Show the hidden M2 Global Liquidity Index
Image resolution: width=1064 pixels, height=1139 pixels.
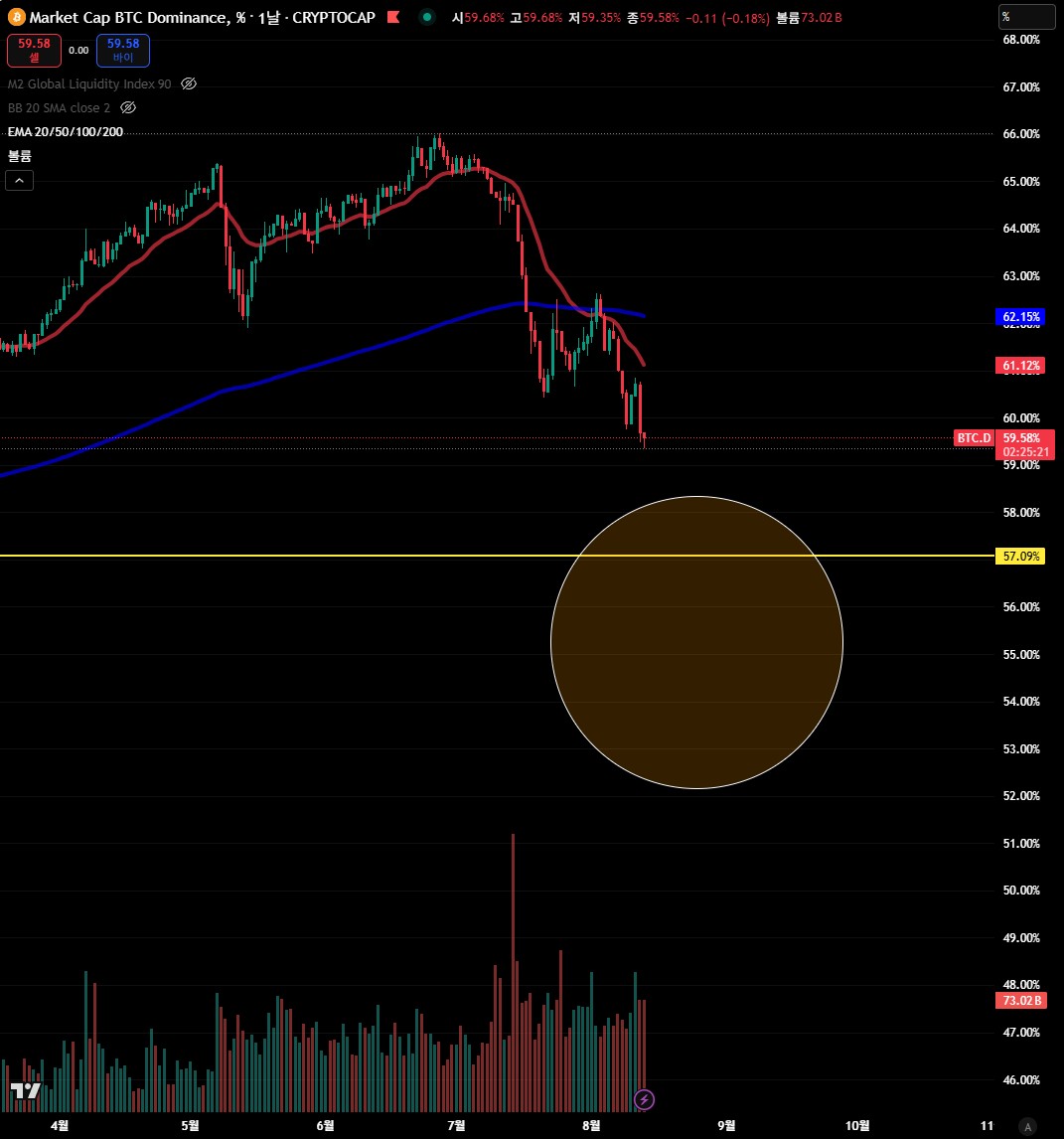pyautogui.click(x=189, y=83)
